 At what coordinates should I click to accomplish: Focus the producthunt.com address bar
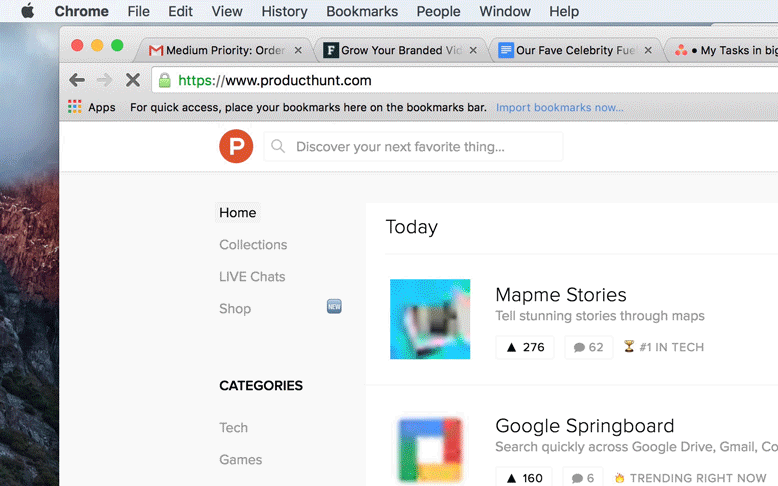point(466,80)
